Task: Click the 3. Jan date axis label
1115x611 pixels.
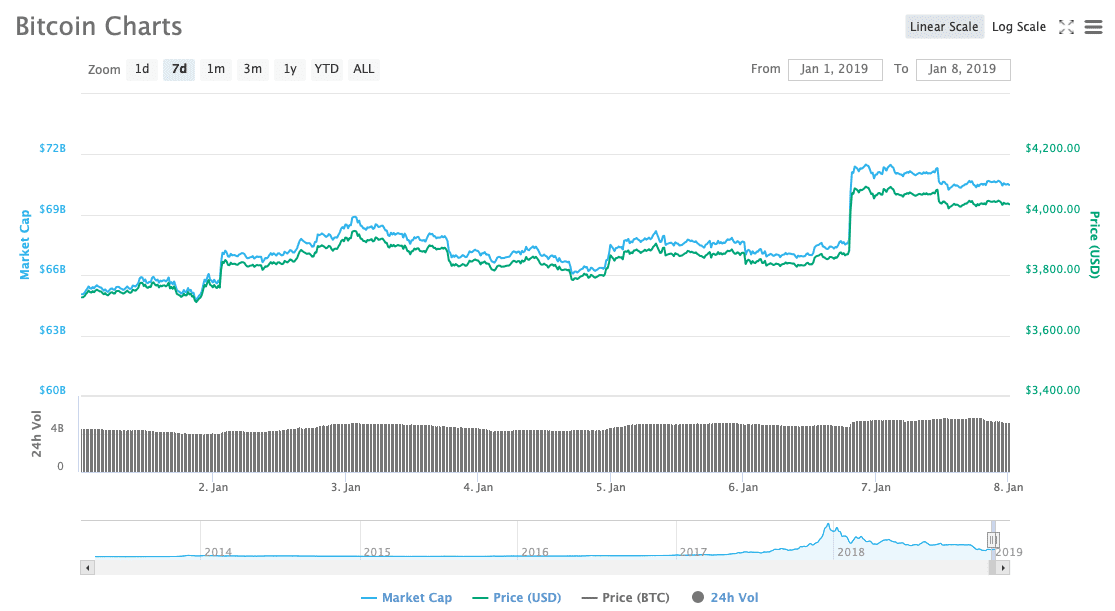Action: point(346,487)
